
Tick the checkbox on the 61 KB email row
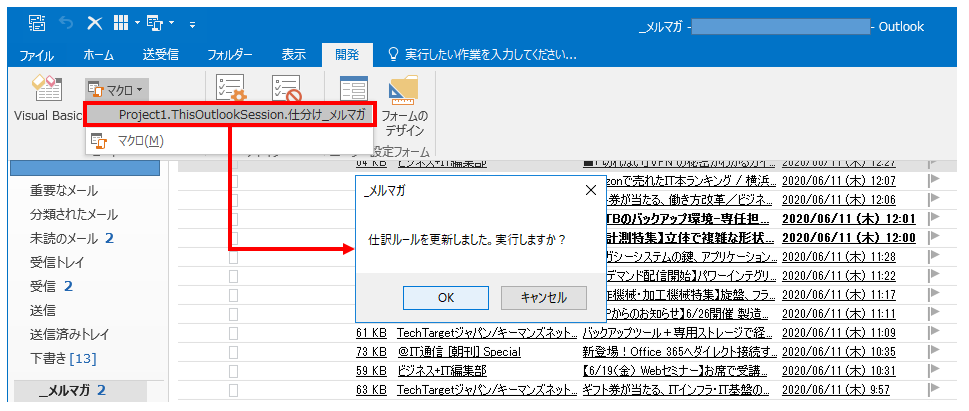click(x=234, y=332)
